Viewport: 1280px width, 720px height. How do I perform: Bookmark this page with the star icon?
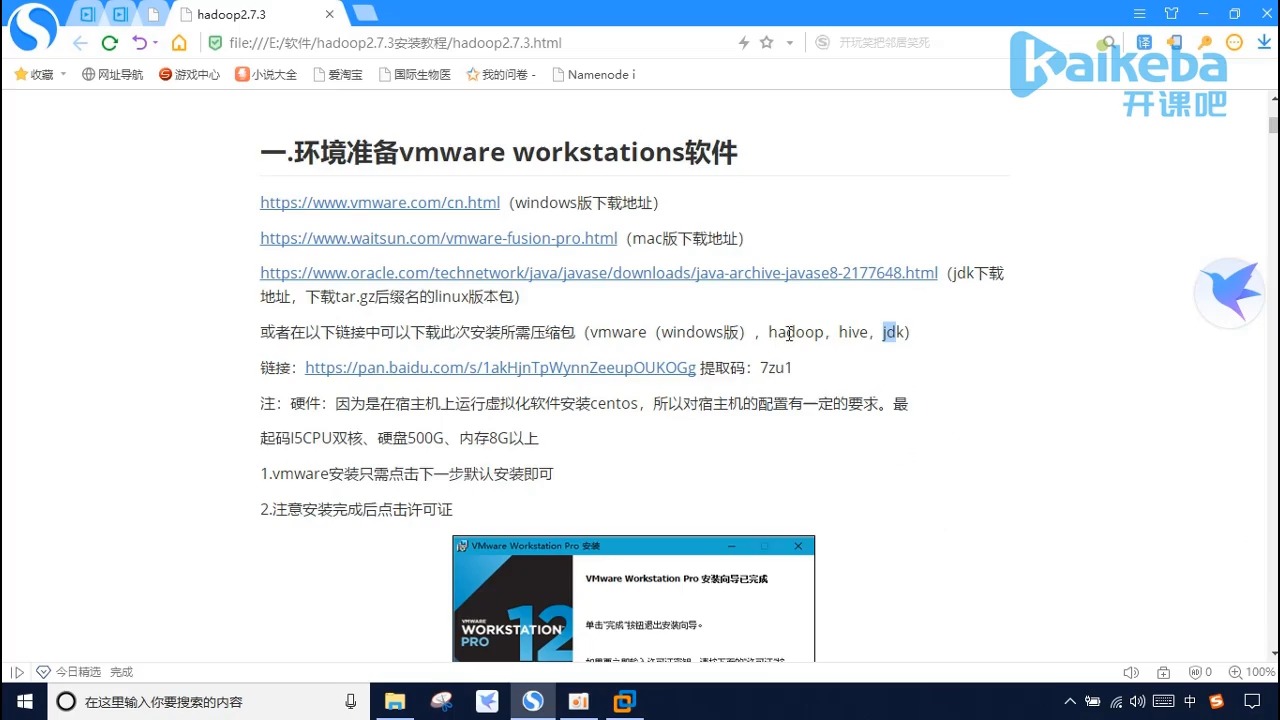[x=766, y=43]
